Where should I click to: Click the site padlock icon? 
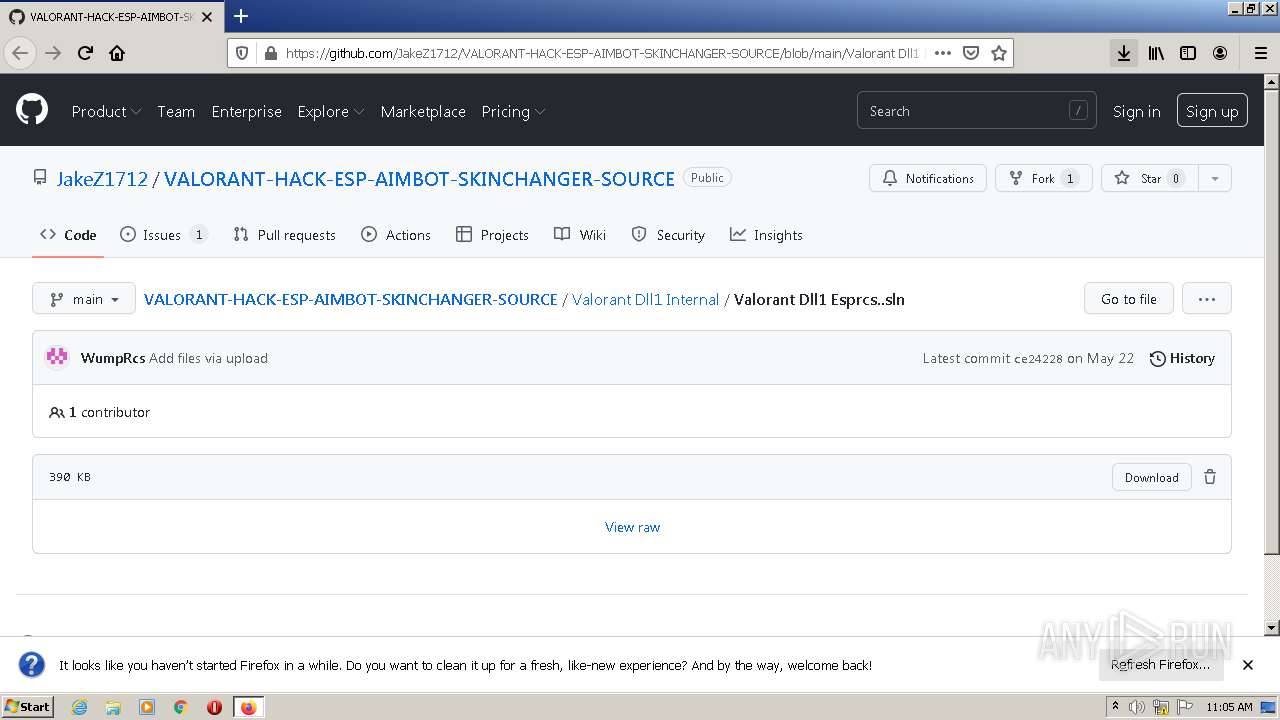point(269,53)
